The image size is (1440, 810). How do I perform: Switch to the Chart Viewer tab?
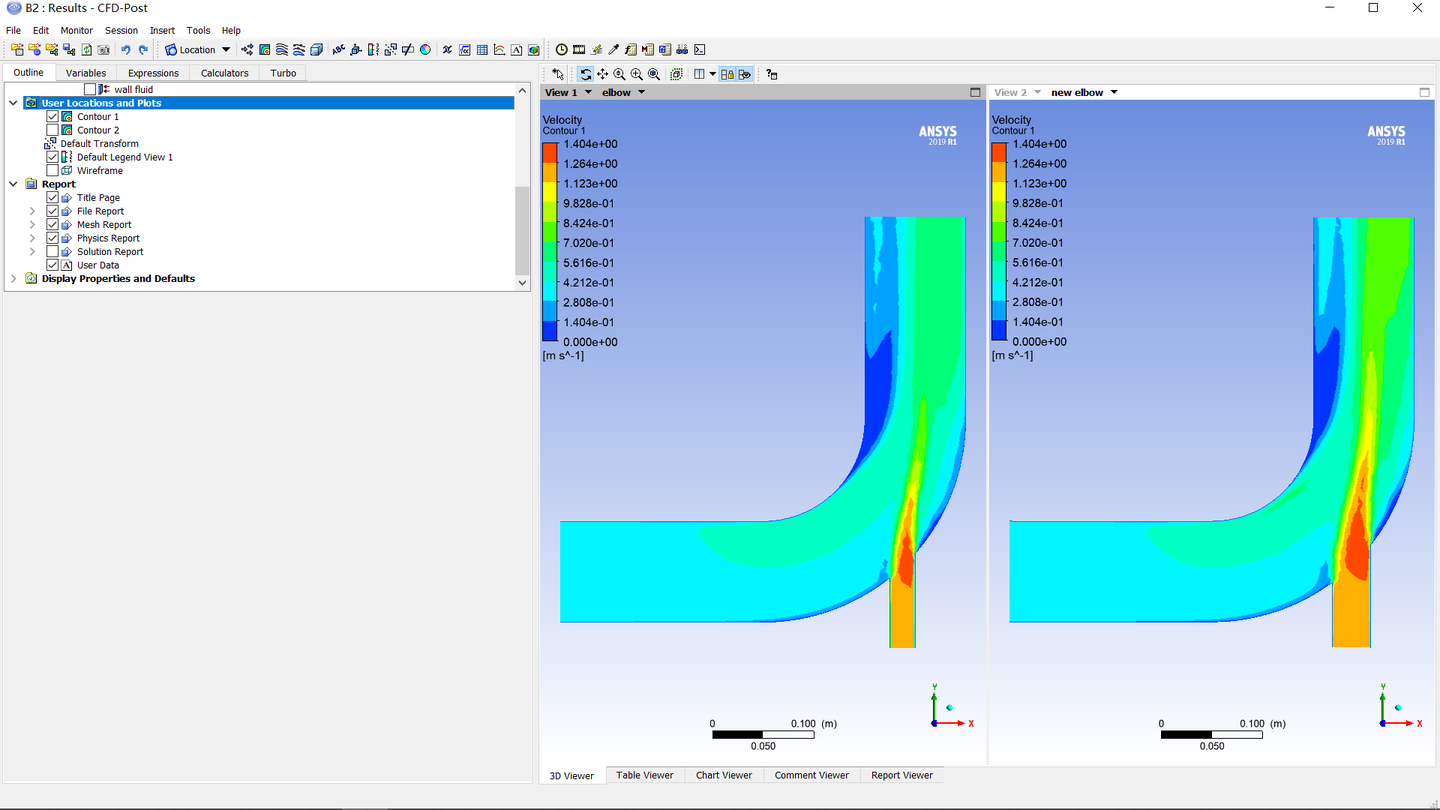click(723, 775)
